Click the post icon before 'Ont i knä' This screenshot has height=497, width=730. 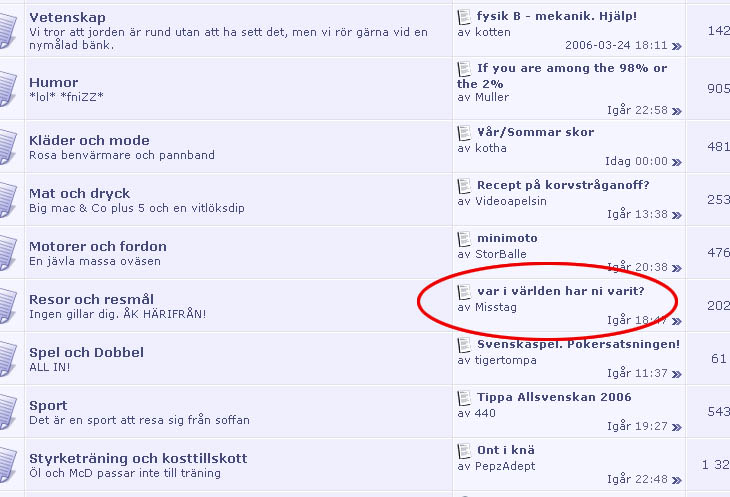464,451
